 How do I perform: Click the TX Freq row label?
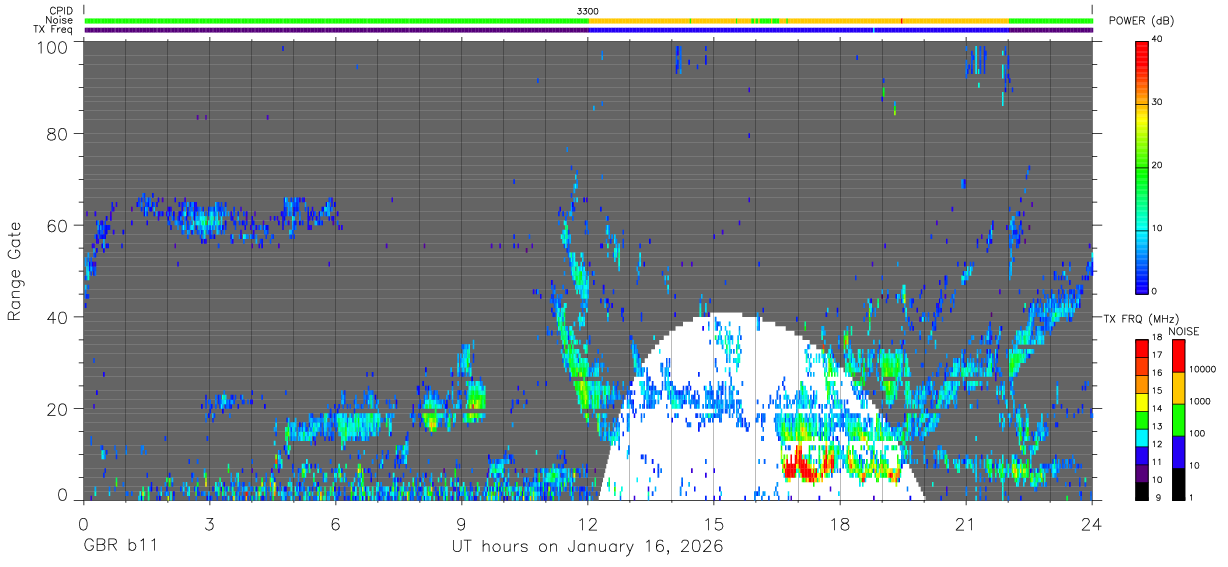54,29
